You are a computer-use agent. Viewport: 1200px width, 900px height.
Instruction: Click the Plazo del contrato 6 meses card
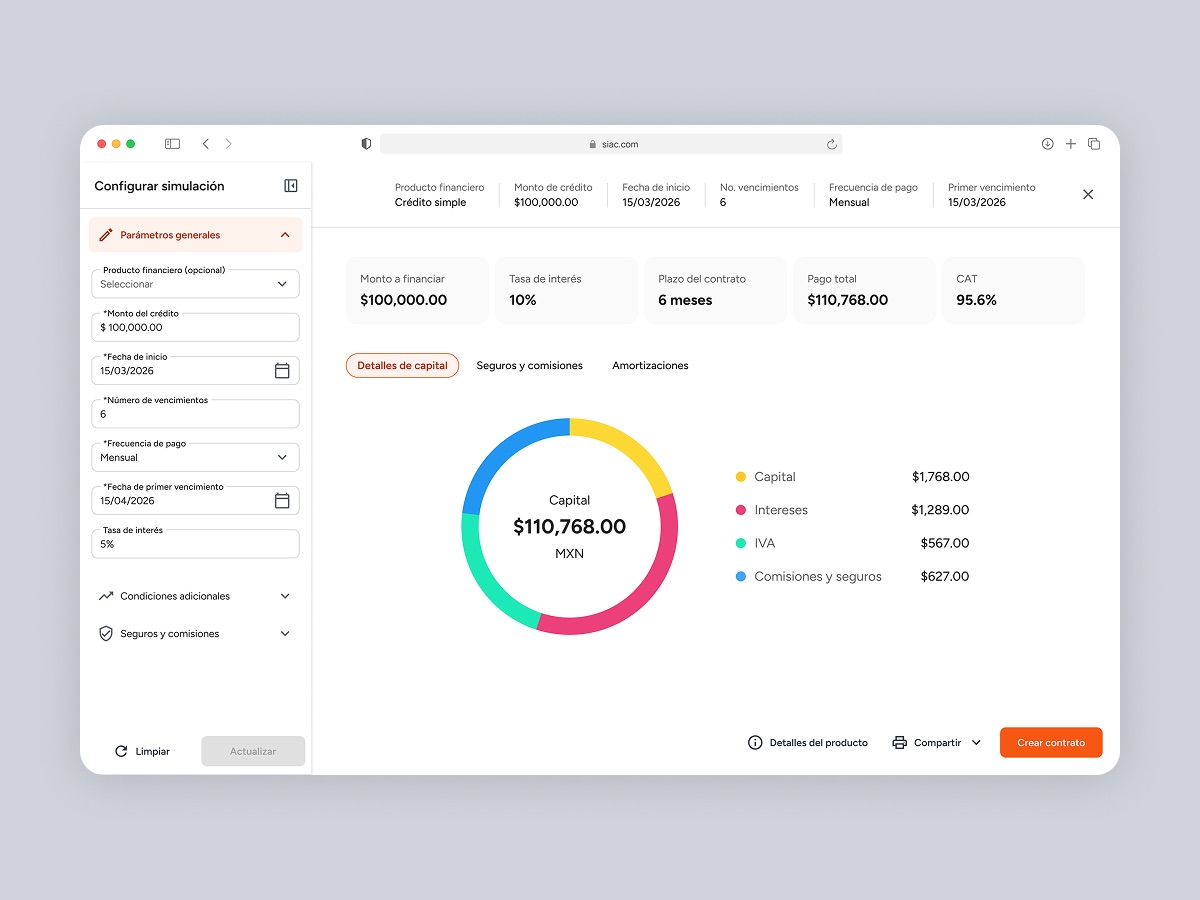[x=715, y=290]
